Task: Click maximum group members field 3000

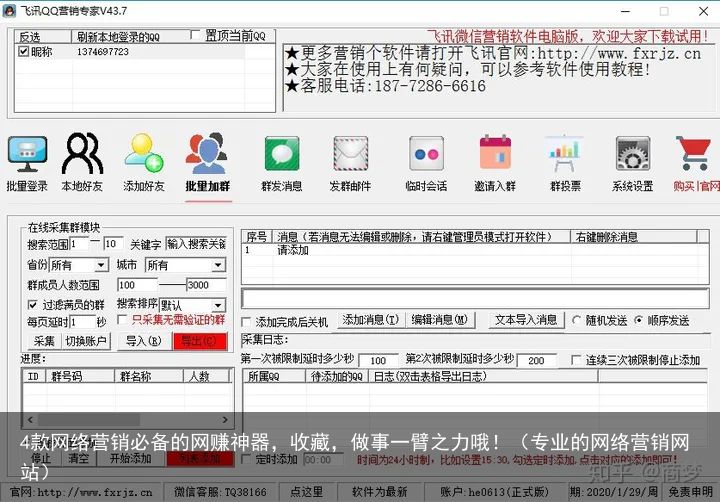Action: coord(206,285)
